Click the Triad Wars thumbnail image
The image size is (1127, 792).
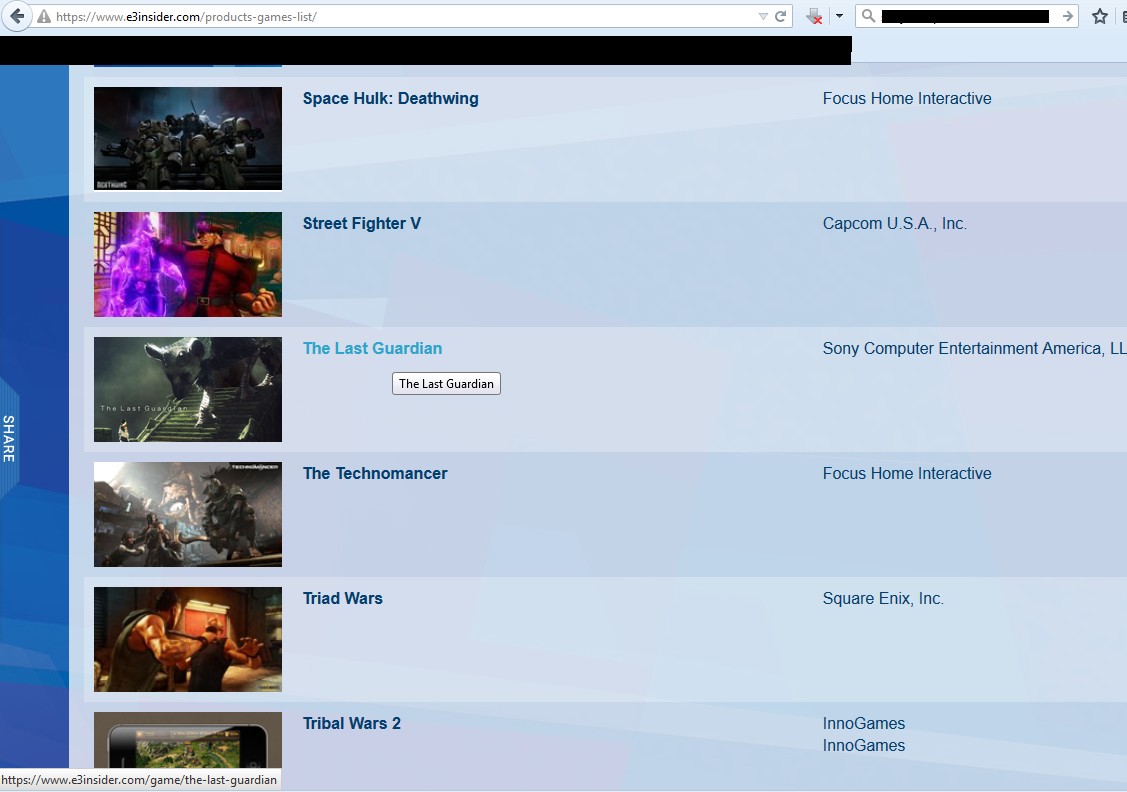pos(188,639)
